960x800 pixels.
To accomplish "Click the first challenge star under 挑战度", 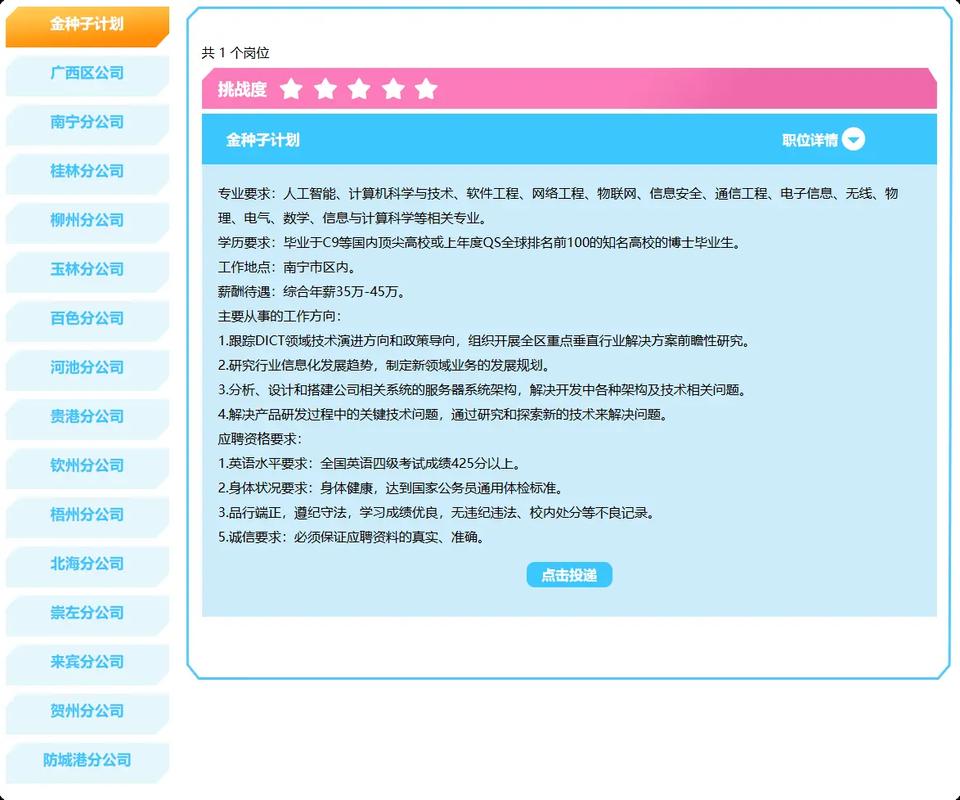I will click(291, 89).
